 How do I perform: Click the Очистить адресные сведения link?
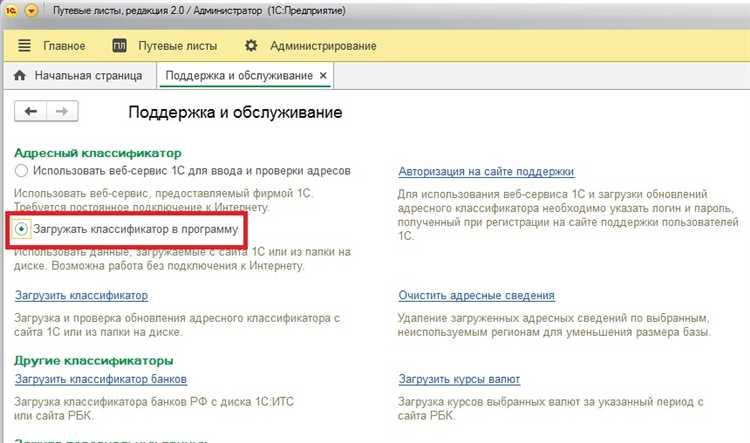coord(476,295)
